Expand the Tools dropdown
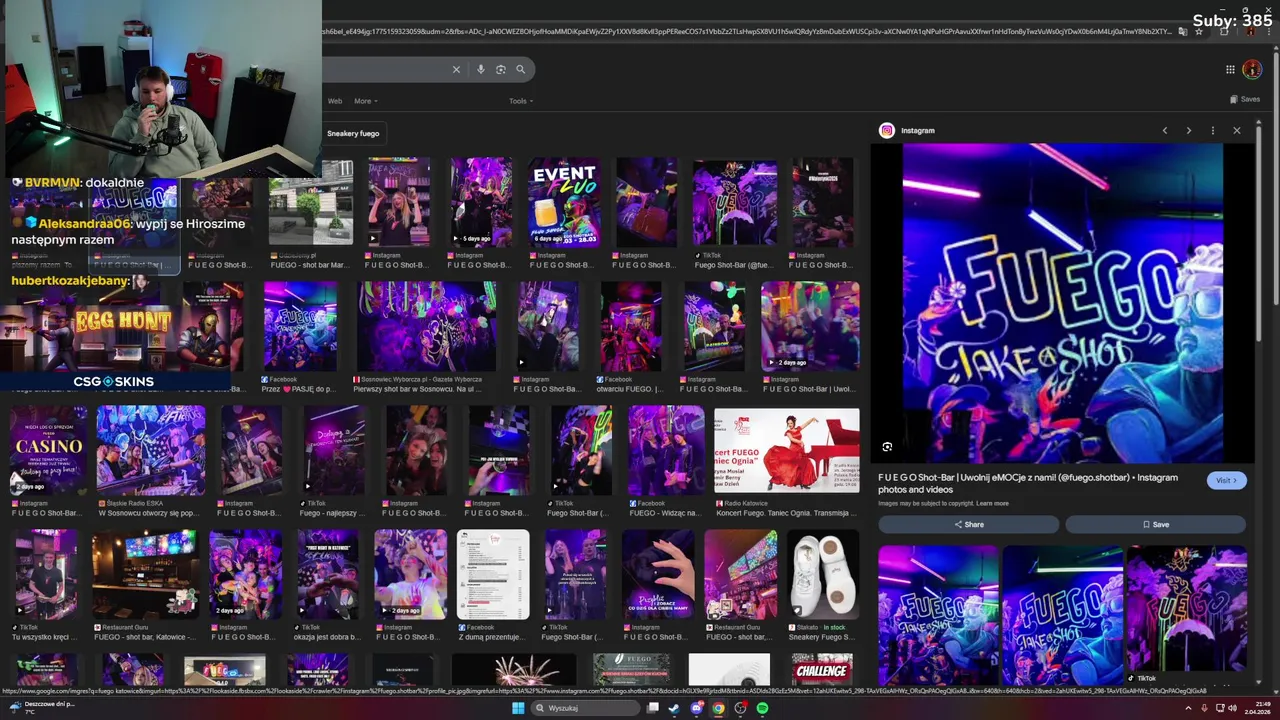1280x720 pixels. [x=521, y=101]
